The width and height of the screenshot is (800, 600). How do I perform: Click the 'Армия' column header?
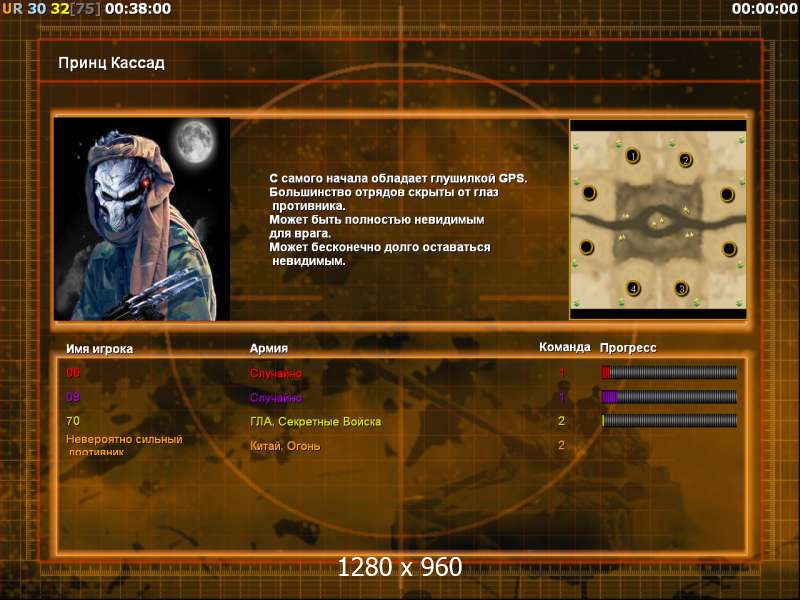pyautogui.click(x=269, y=348)
